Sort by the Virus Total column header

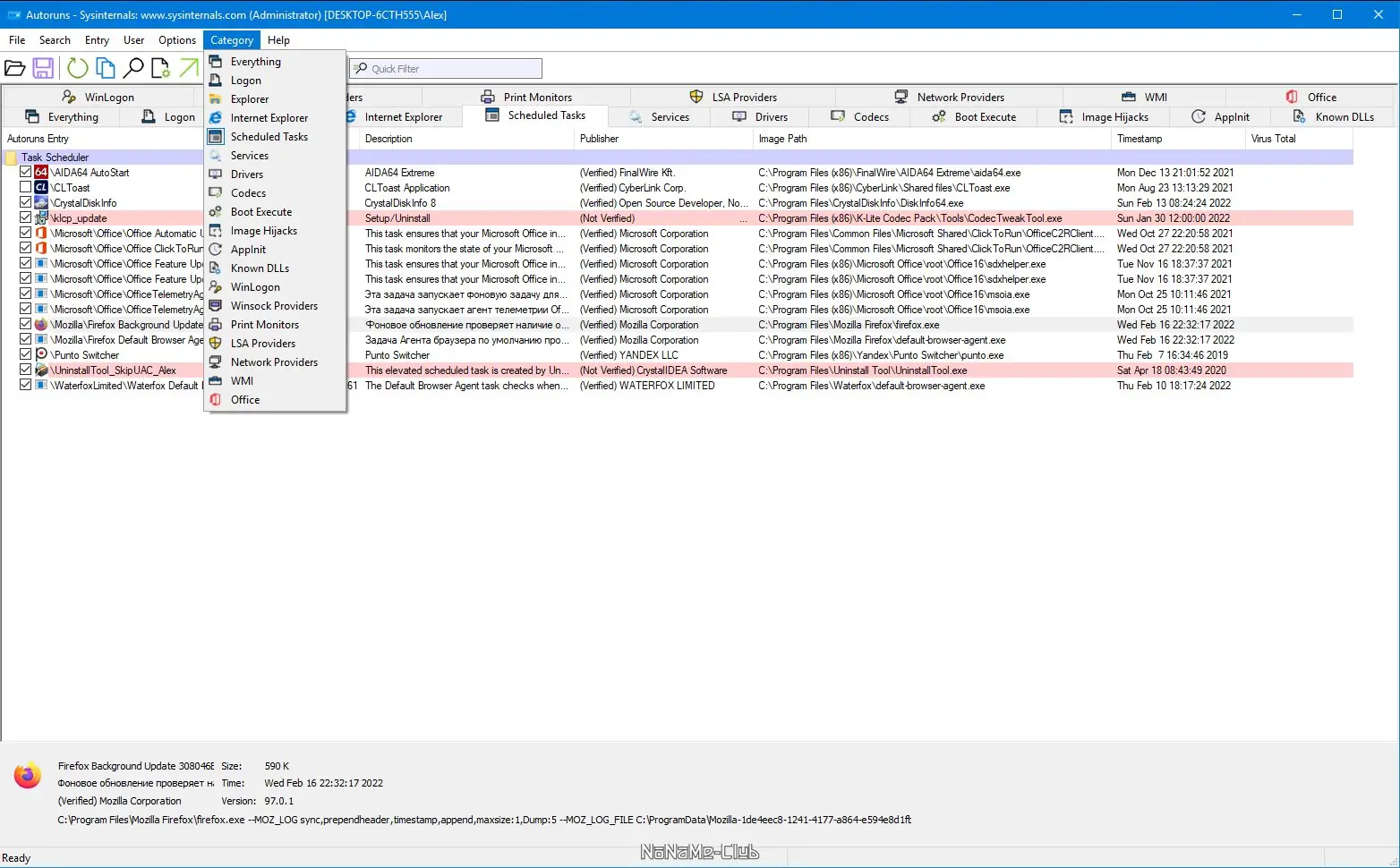1299,139
